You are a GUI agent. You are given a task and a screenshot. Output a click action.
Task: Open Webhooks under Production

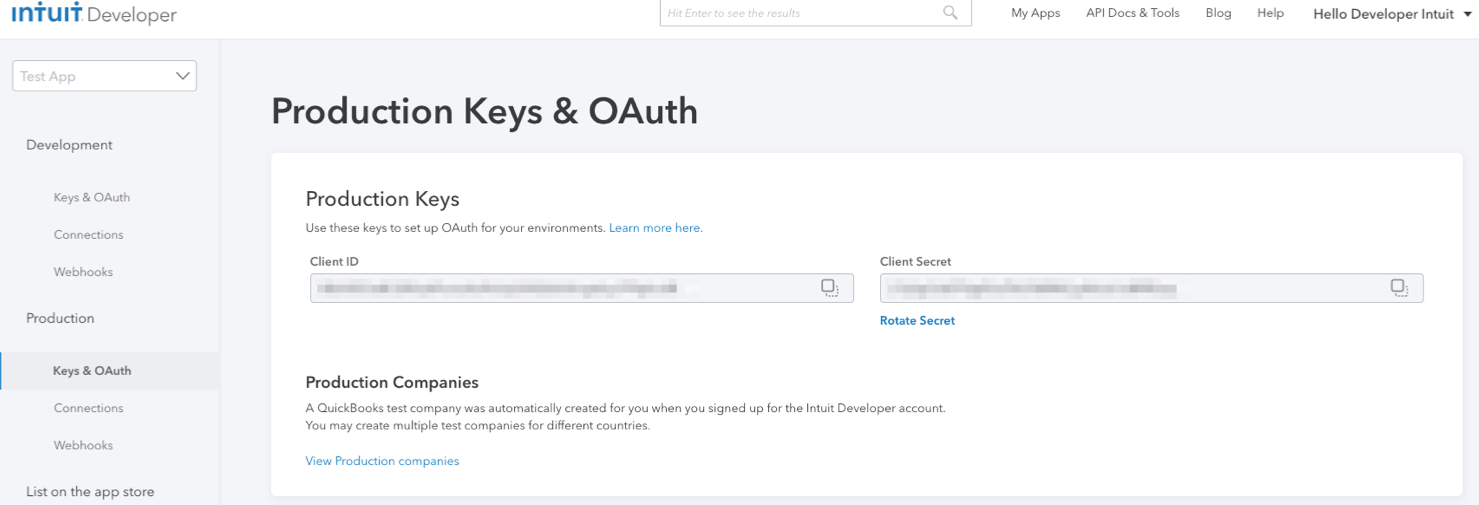click(83, 445)
